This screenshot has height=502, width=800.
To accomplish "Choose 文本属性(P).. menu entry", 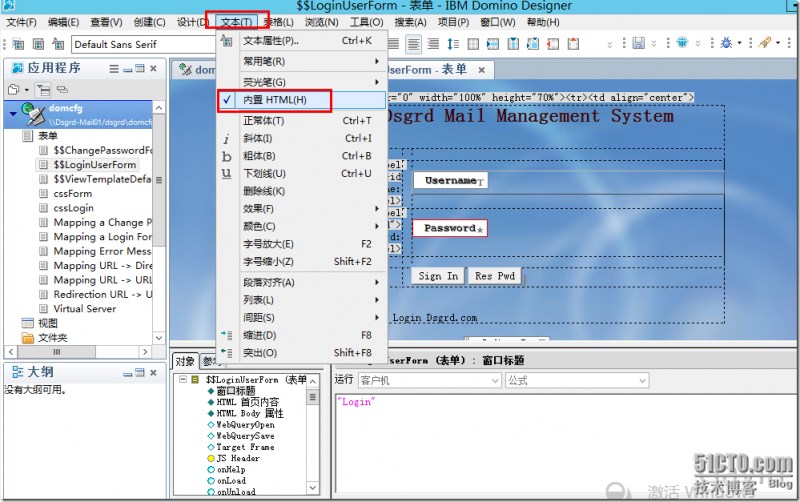I will [x=302, y=41].
